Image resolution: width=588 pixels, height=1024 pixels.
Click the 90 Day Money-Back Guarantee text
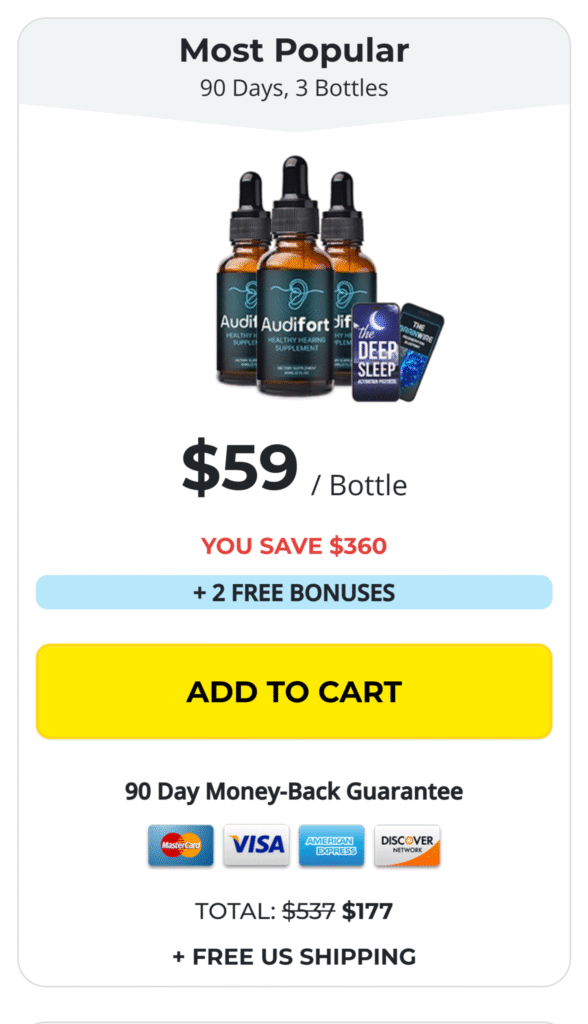294,792
